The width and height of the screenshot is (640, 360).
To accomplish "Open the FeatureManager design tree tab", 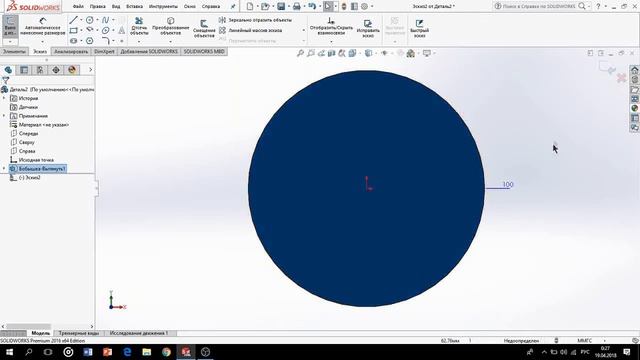I will coord(8,70).
